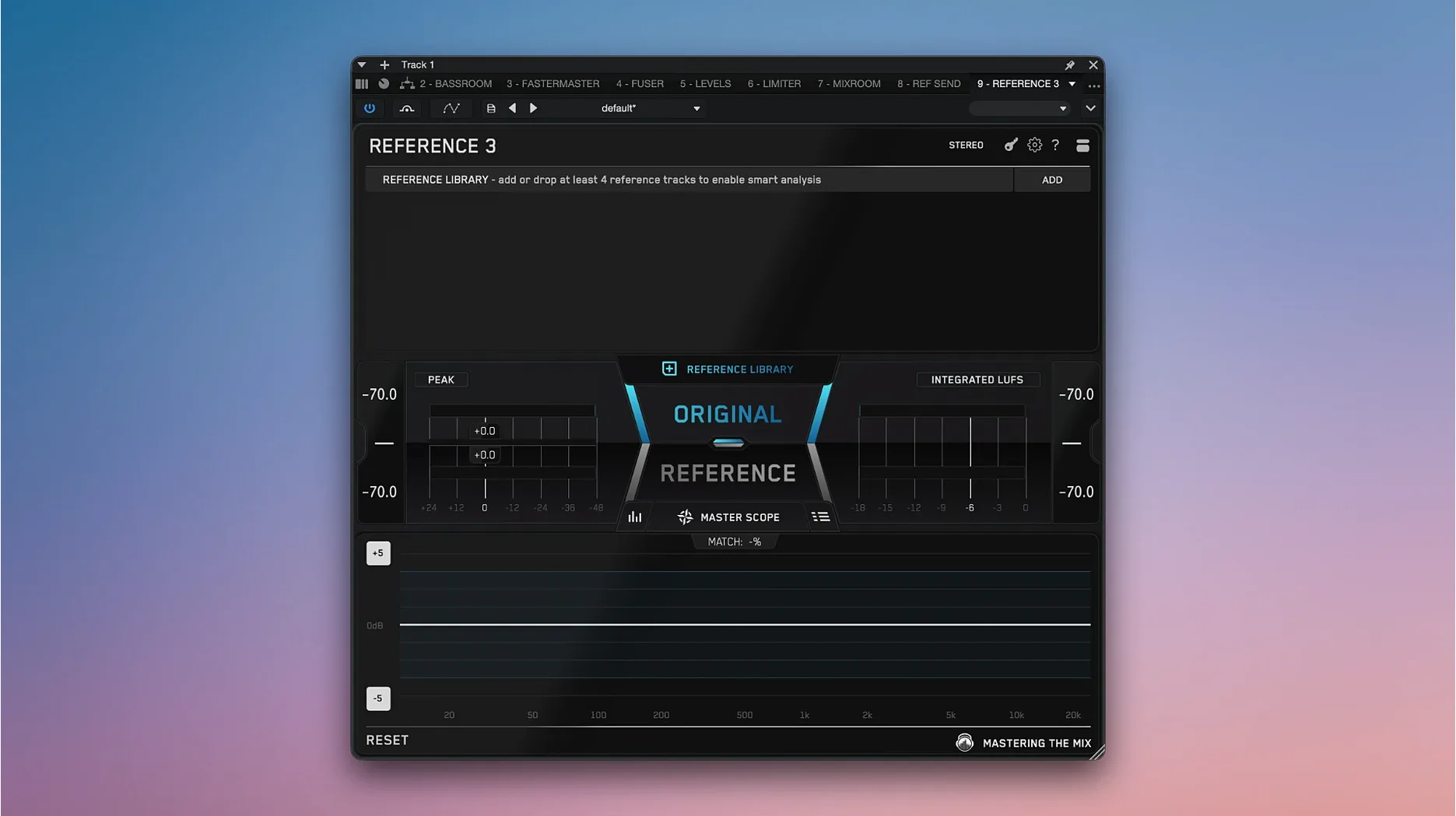Click the guitar icon in plugin header
Viewport: 1456px width, 816px height.
pos(1010,145)
